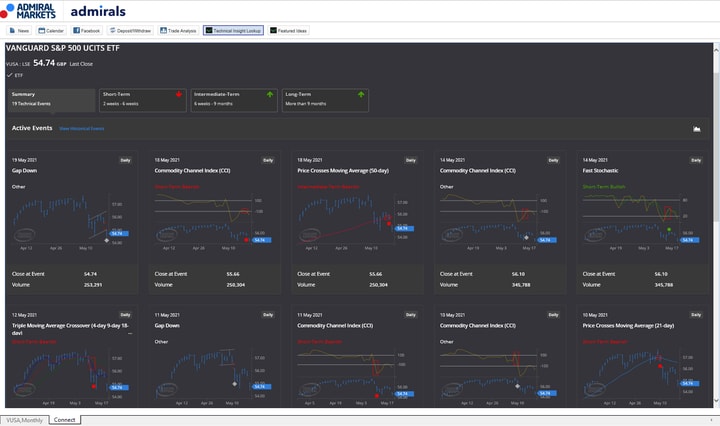720x426 pixels.
Task: Click the Price Crosses Moving Average (21-day) title
Action: (628, 326)
